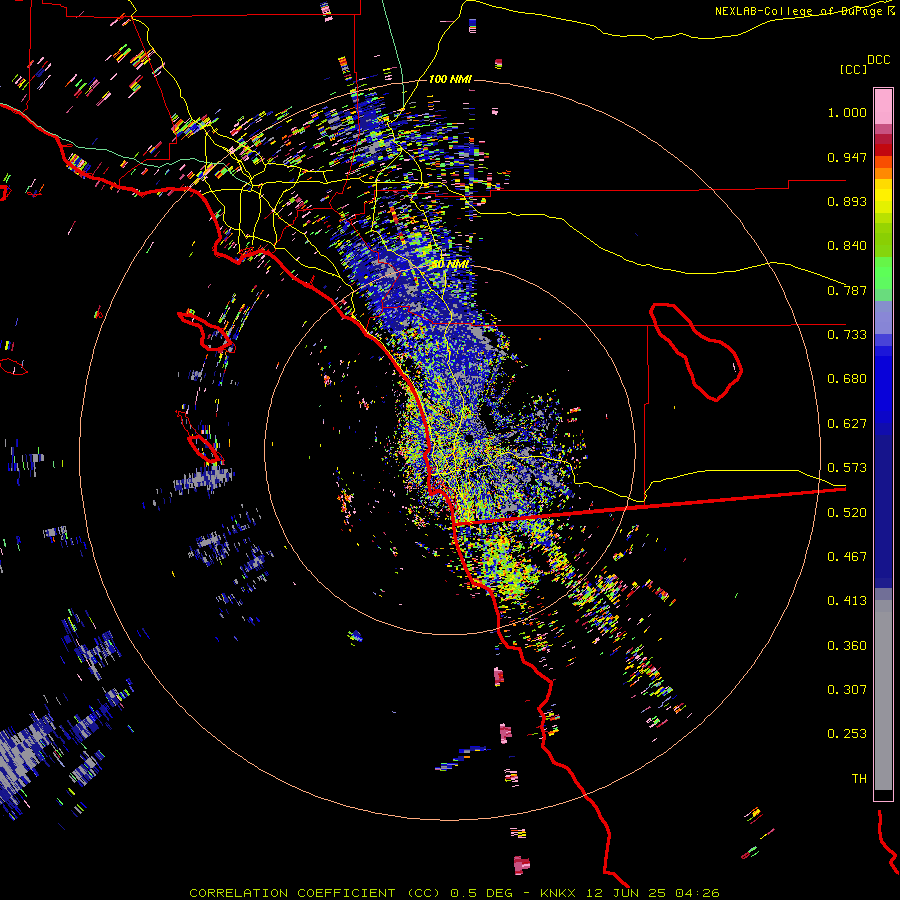Click the 0.5 DEG elevation text
Screen dimensions: 900x900
coord(482,893)
